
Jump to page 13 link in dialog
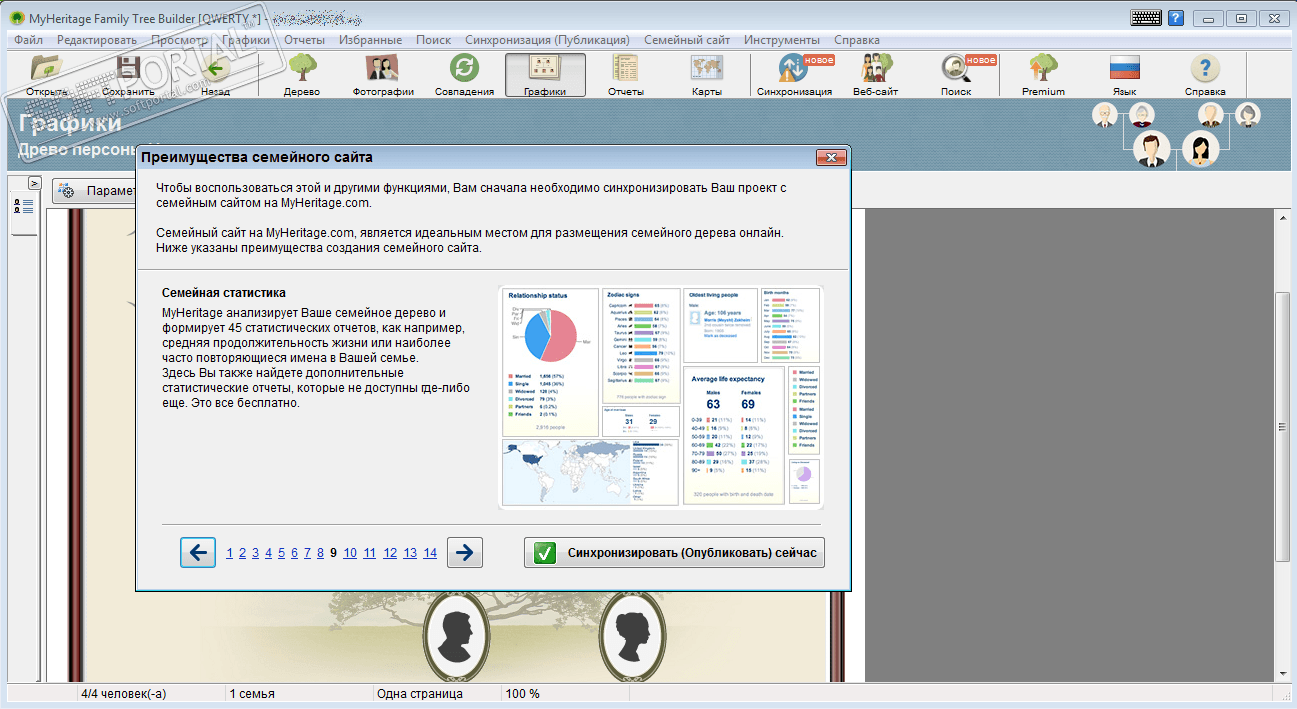[410, 552]
